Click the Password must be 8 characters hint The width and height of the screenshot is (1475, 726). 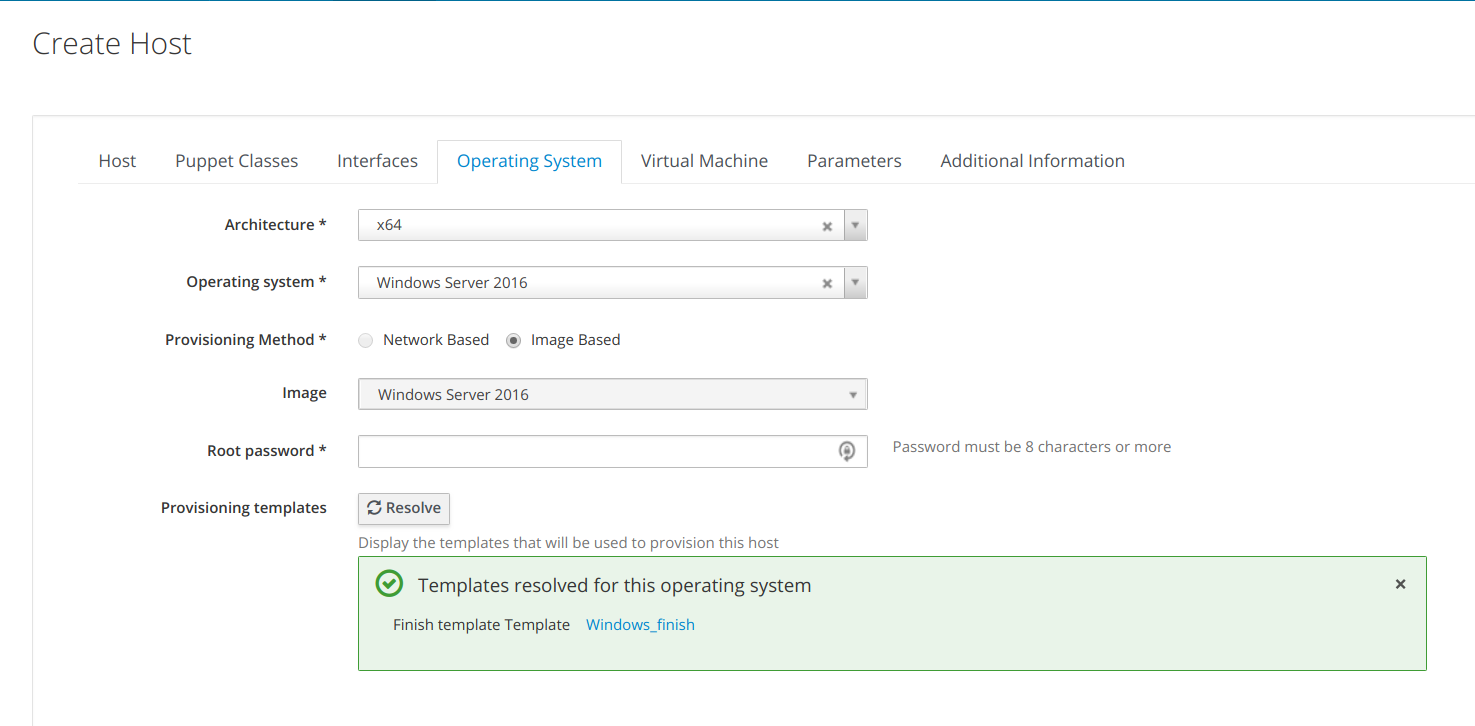point(1031,447)
